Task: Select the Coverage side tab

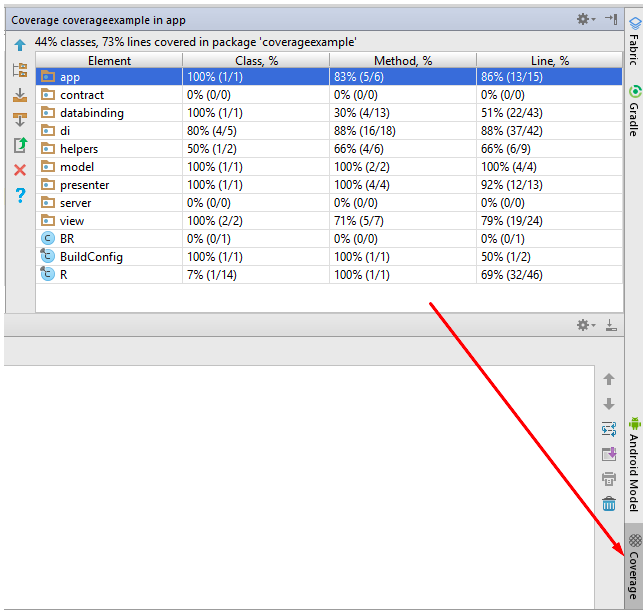Action: coord(634,567)
